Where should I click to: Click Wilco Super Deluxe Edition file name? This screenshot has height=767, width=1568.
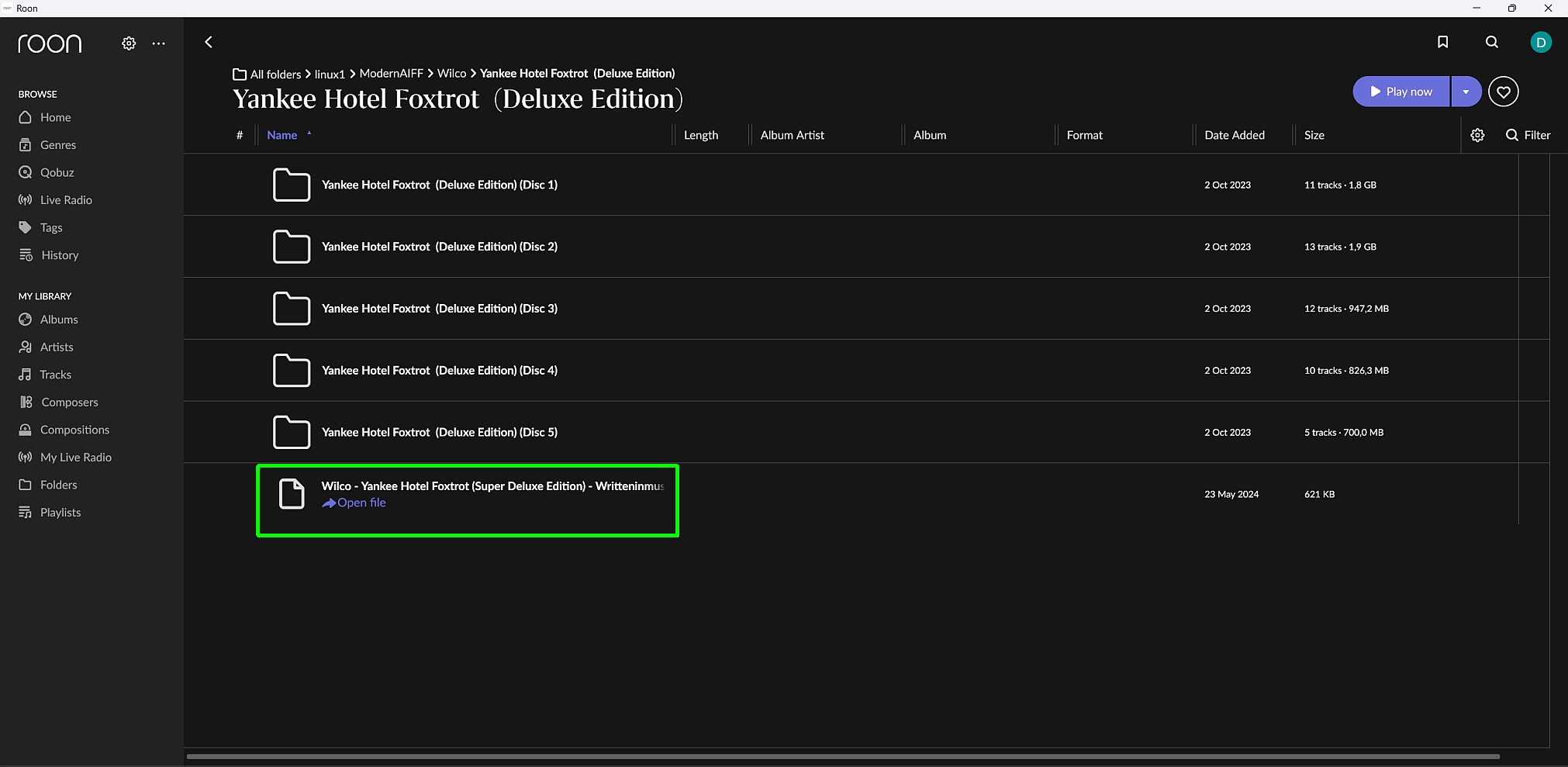tap(493, 486)
